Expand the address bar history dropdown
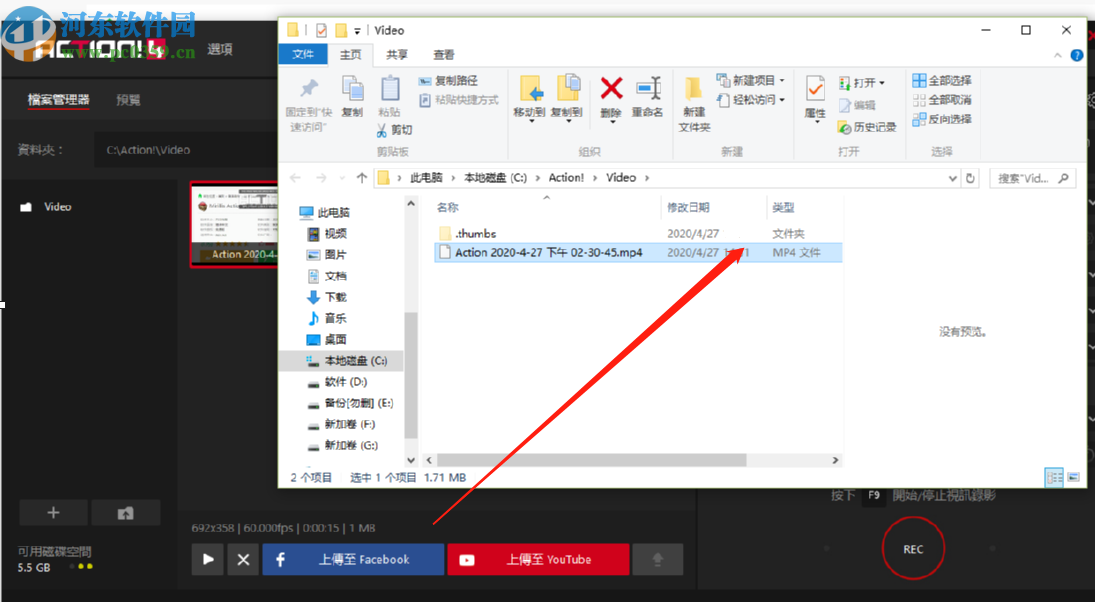Viewport: 1095px width, 602px height. tap(951, 177)
